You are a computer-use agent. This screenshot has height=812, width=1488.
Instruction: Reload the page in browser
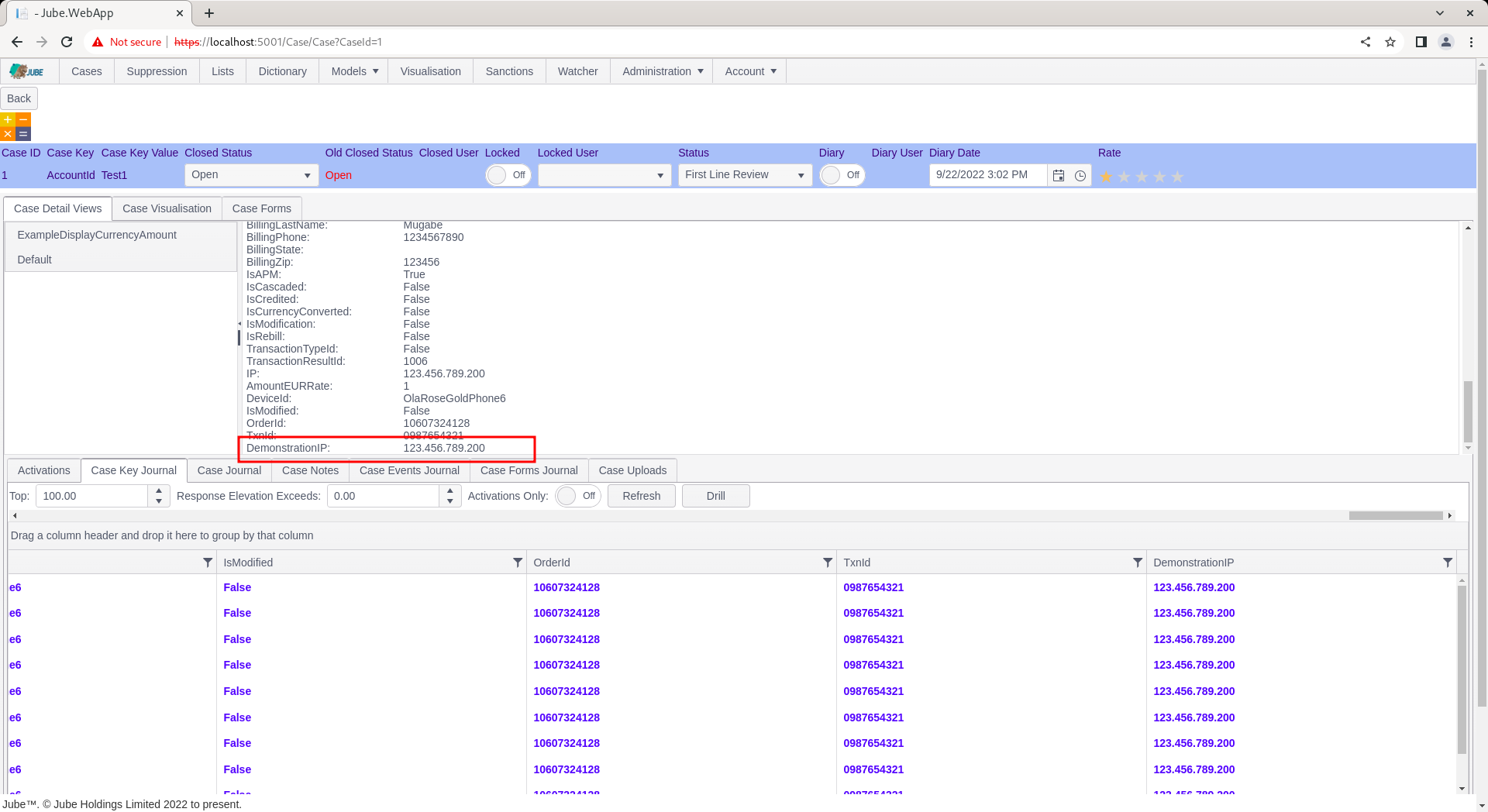tap(67, 42)
